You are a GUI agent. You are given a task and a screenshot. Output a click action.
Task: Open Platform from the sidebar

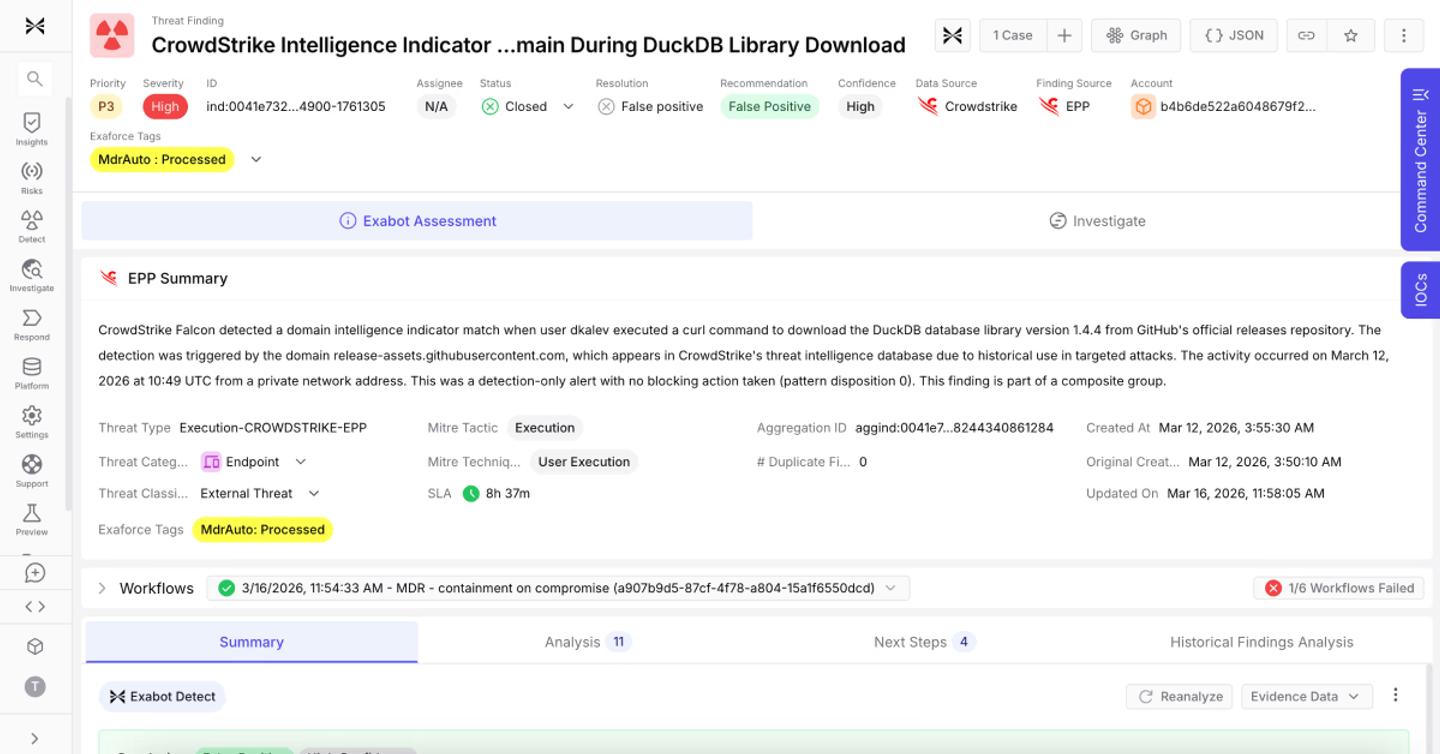[32, 373]
